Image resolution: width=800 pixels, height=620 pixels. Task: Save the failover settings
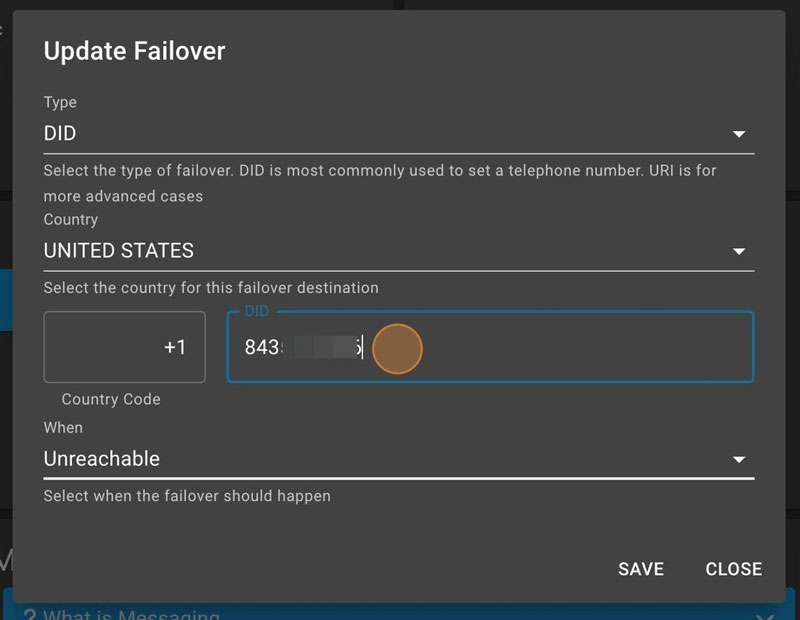coord(640,569)
